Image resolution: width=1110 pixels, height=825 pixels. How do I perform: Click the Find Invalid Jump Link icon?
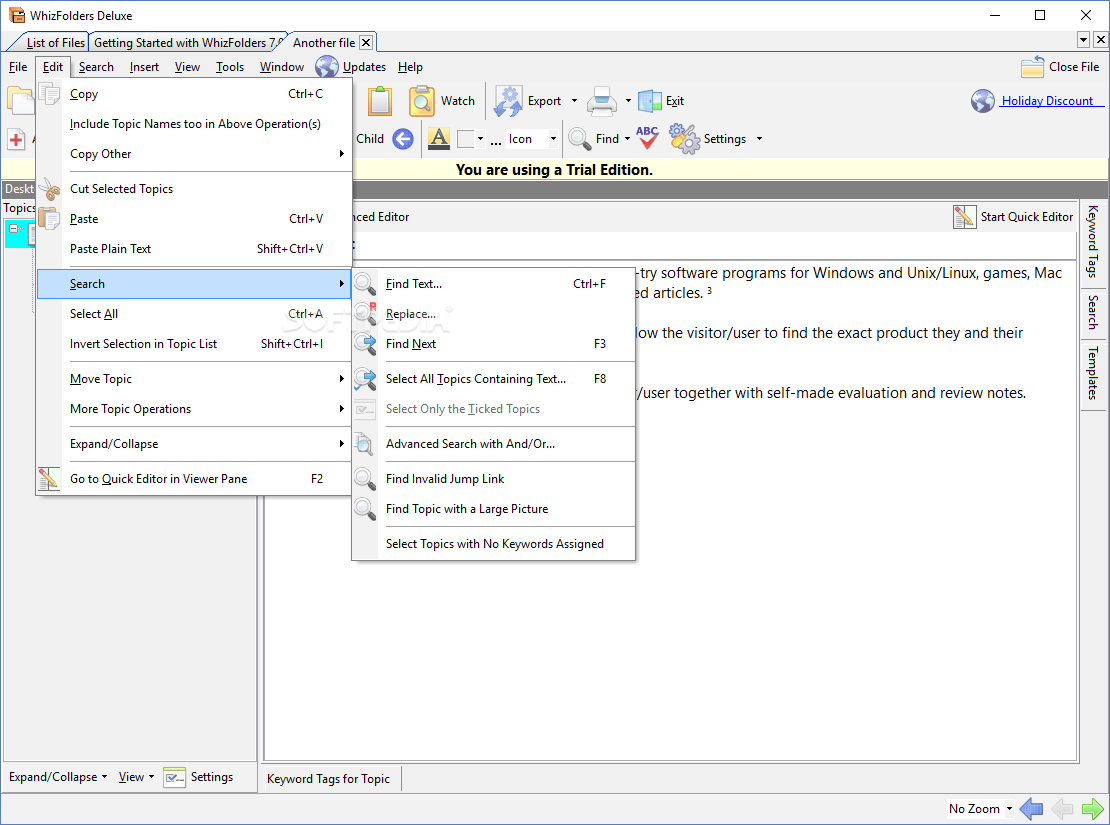tap(365, 479)
